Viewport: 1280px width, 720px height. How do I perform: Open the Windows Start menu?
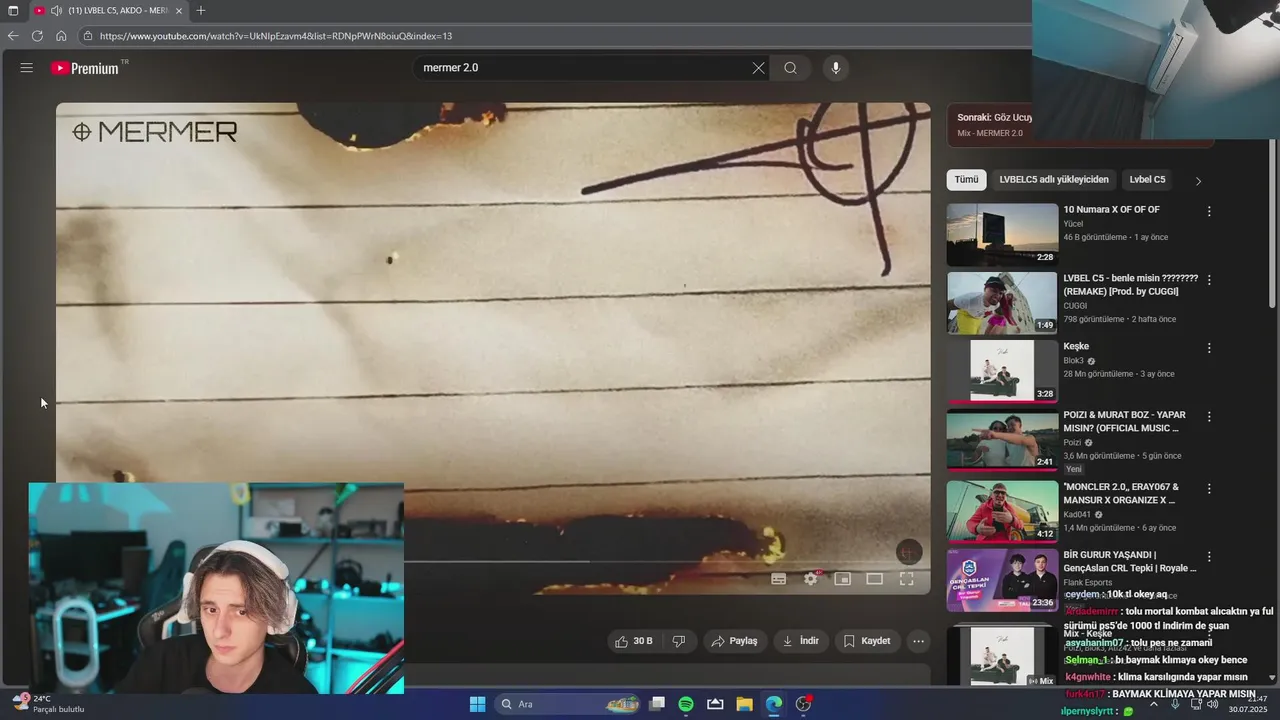point(477,704)
